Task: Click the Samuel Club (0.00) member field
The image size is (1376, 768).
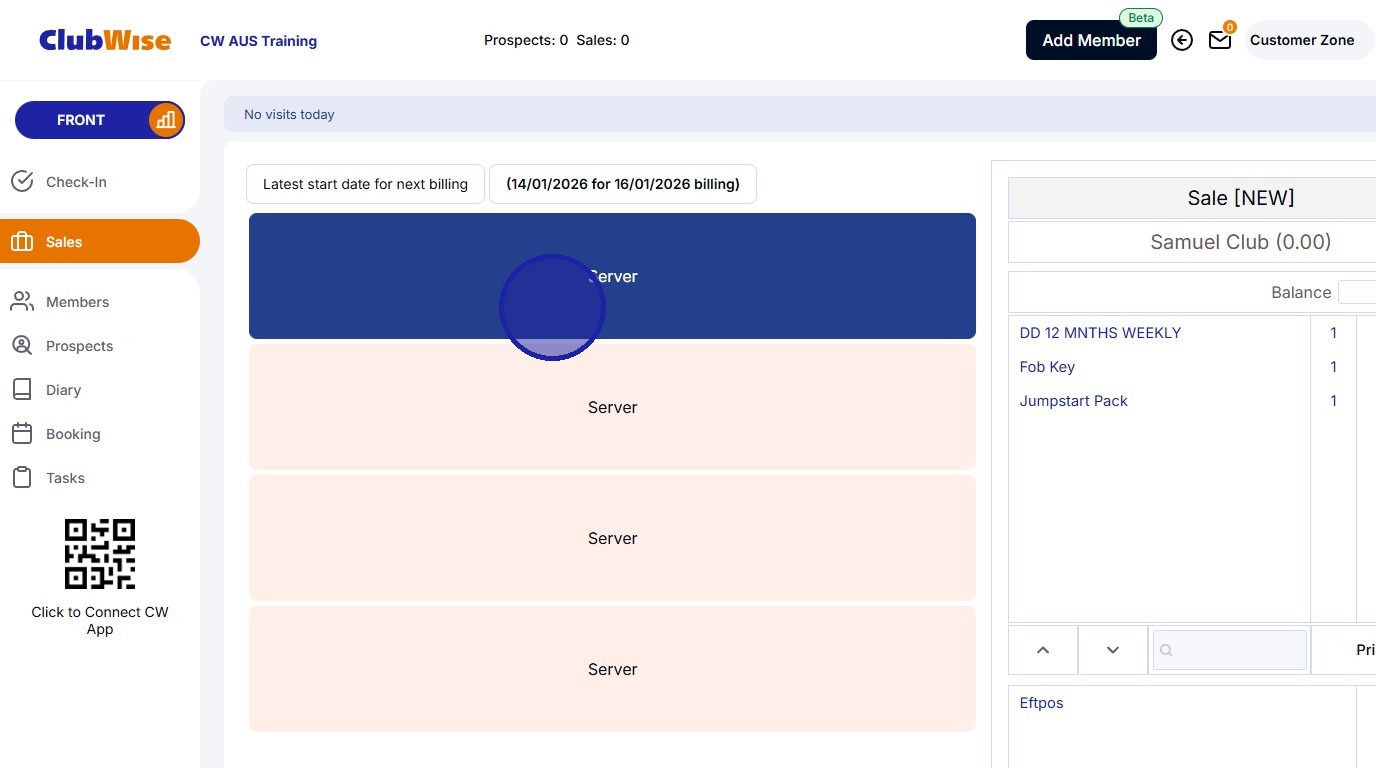Action: (1192, 242)
